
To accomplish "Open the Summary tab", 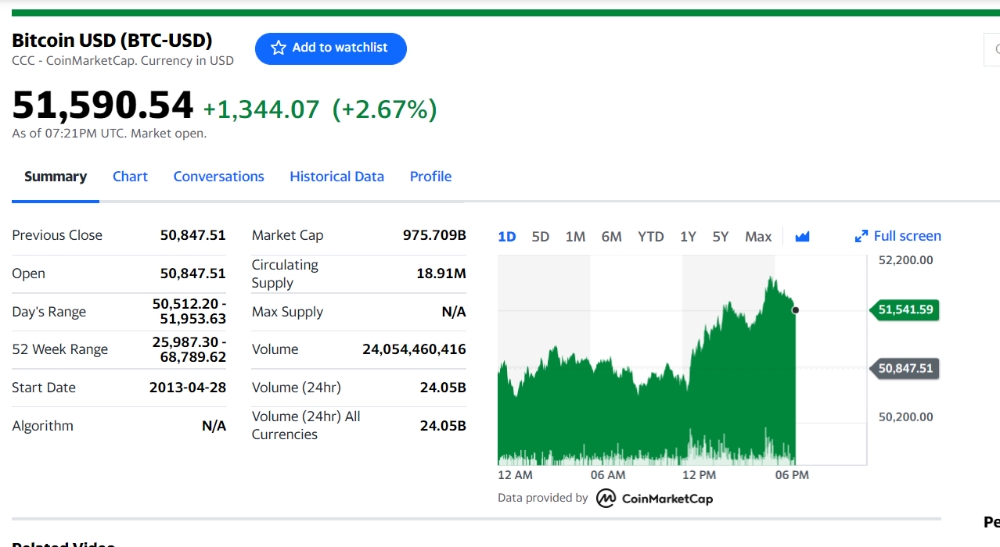I will pos(55,177).
